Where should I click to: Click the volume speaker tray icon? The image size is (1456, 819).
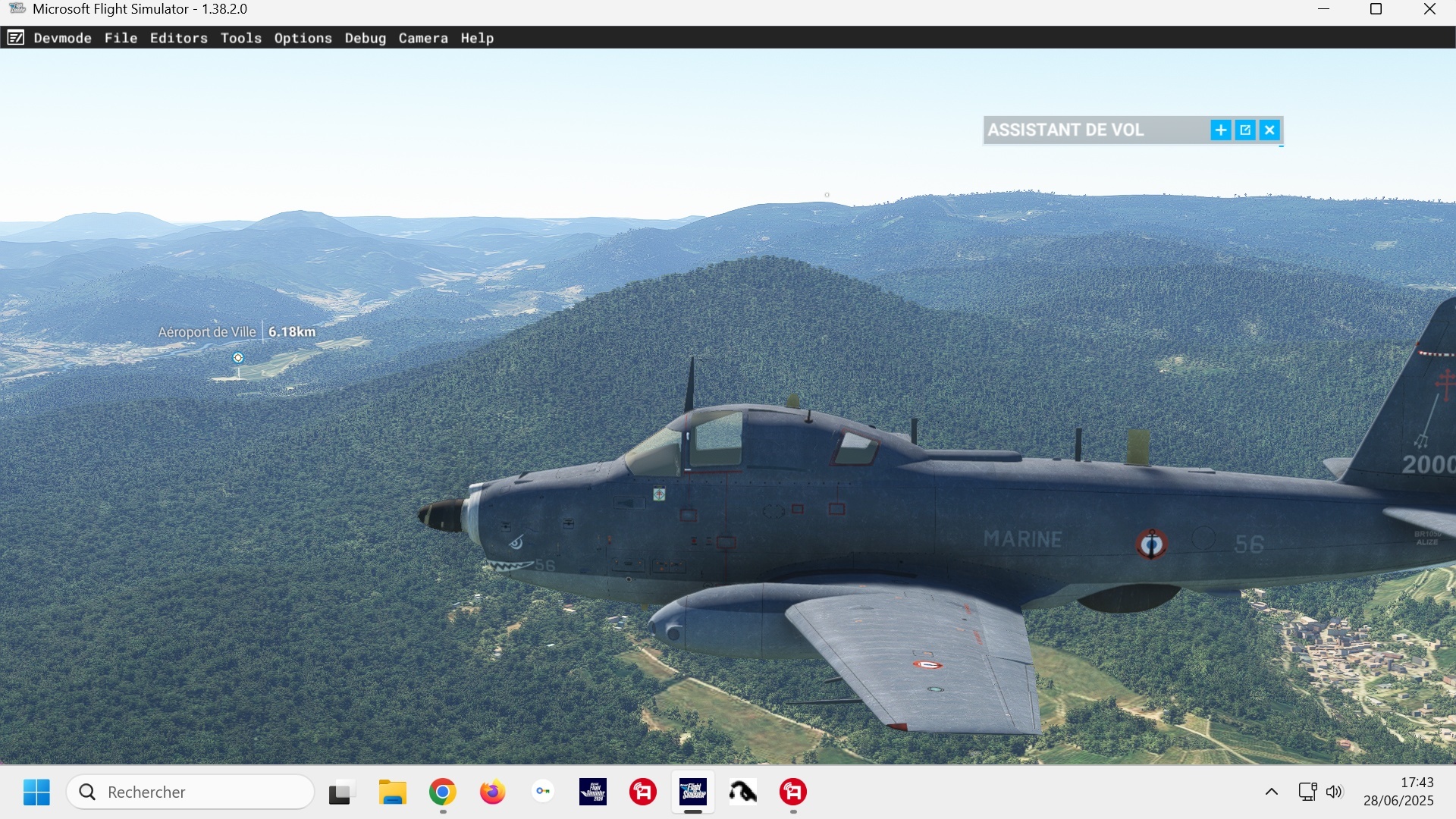pyautogui.click(x=1334, y=792)
